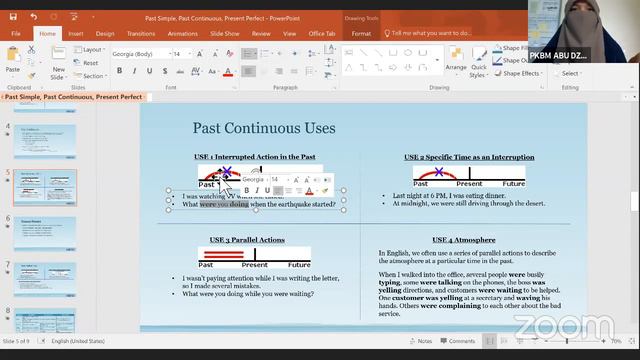Image resolution: width=640 pixels, height=360 pixels.
Task: Click the Format Painter brush icon
Action: click(x=31, y=76)
